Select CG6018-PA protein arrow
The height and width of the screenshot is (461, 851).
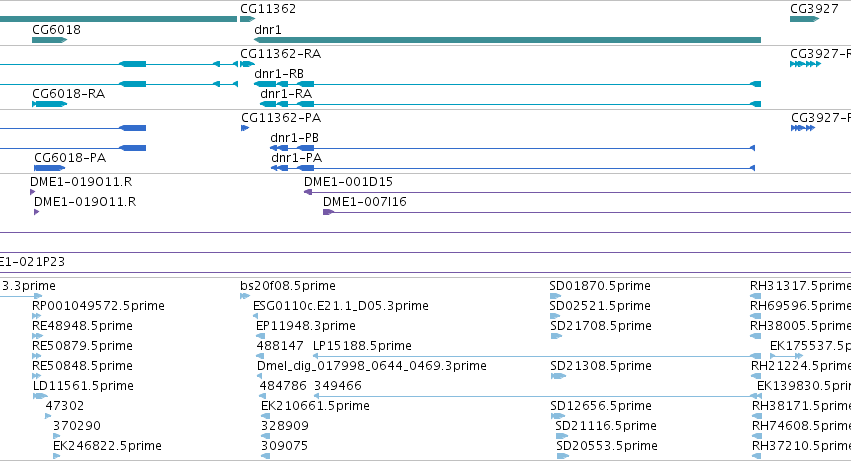[x=49, y=168]
